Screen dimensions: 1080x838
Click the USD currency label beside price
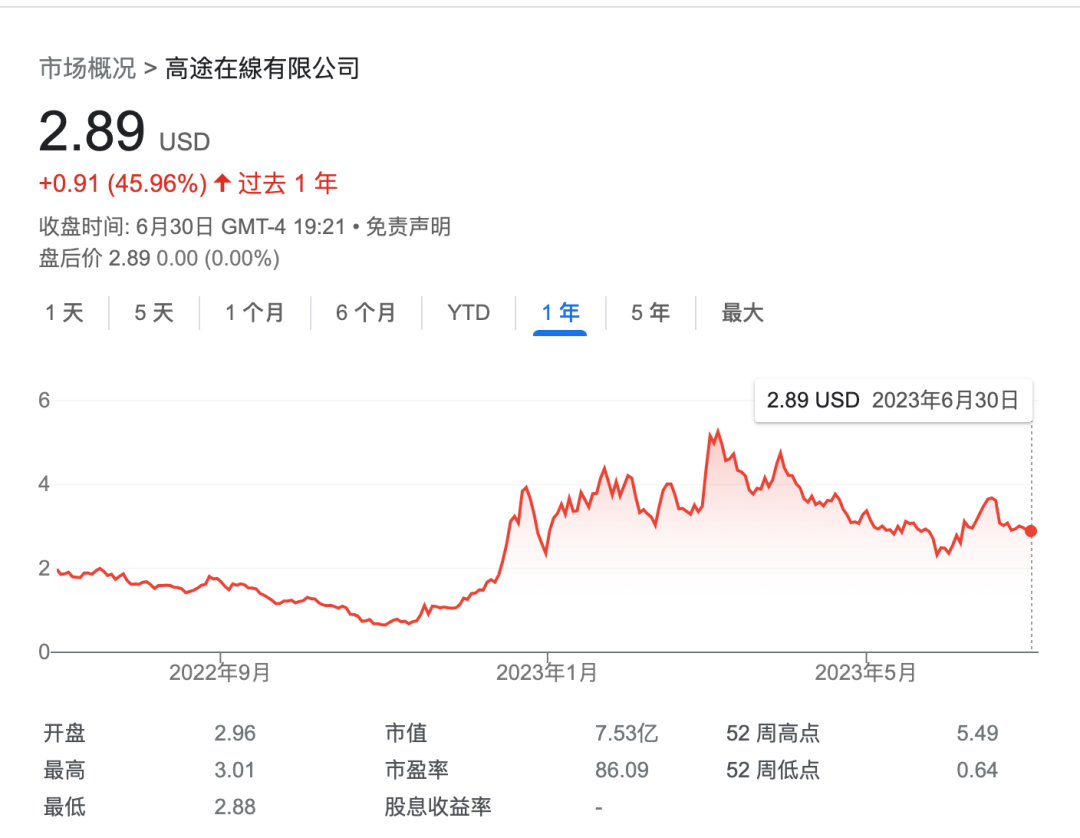(185, 142)
